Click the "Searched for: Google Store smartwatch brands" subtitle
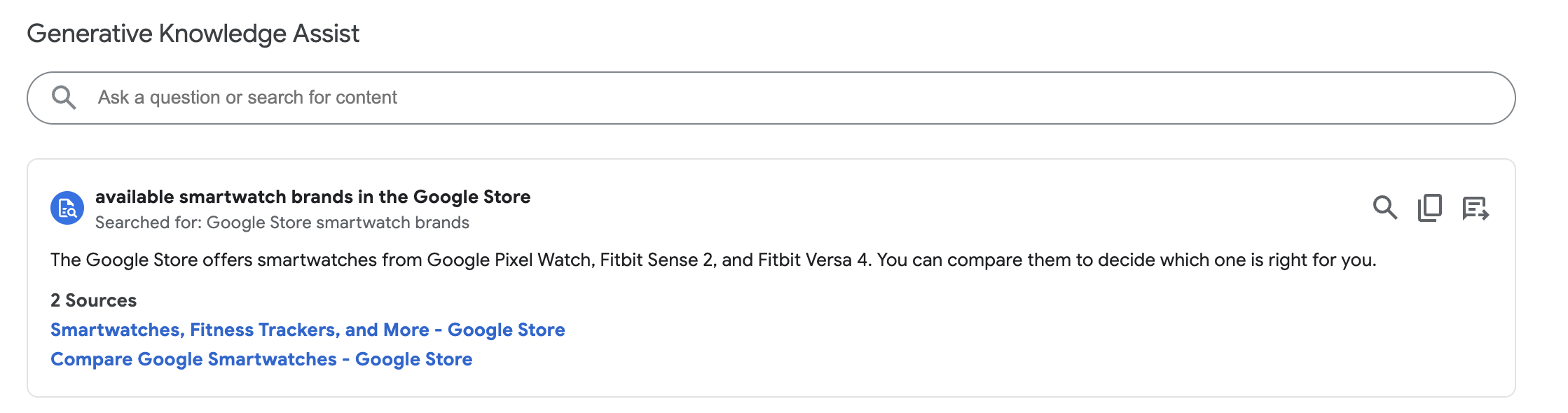Viewport: 1568px width, 413px height. 282,223
